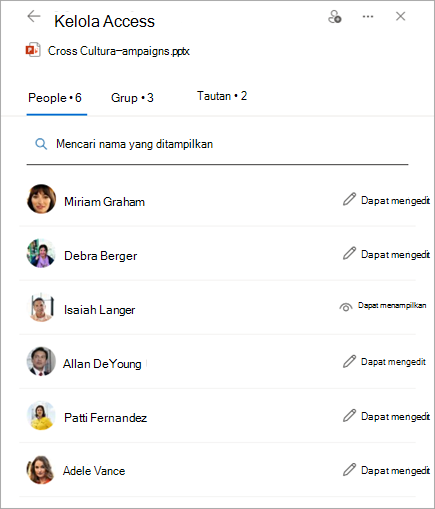
Task: Switch to the Grup tab
Action: coord(132,98)
